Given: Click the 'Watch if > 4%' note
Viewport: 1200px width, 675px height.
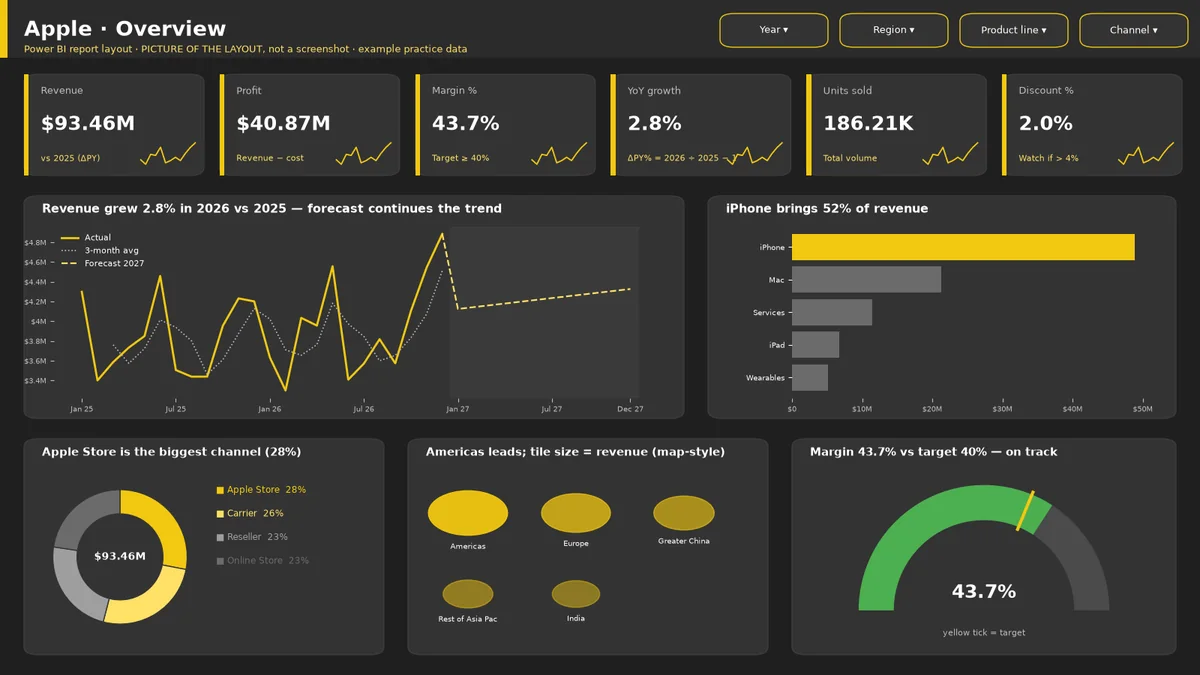Looking at the screenshot, I should click(x=1049, y=158).
